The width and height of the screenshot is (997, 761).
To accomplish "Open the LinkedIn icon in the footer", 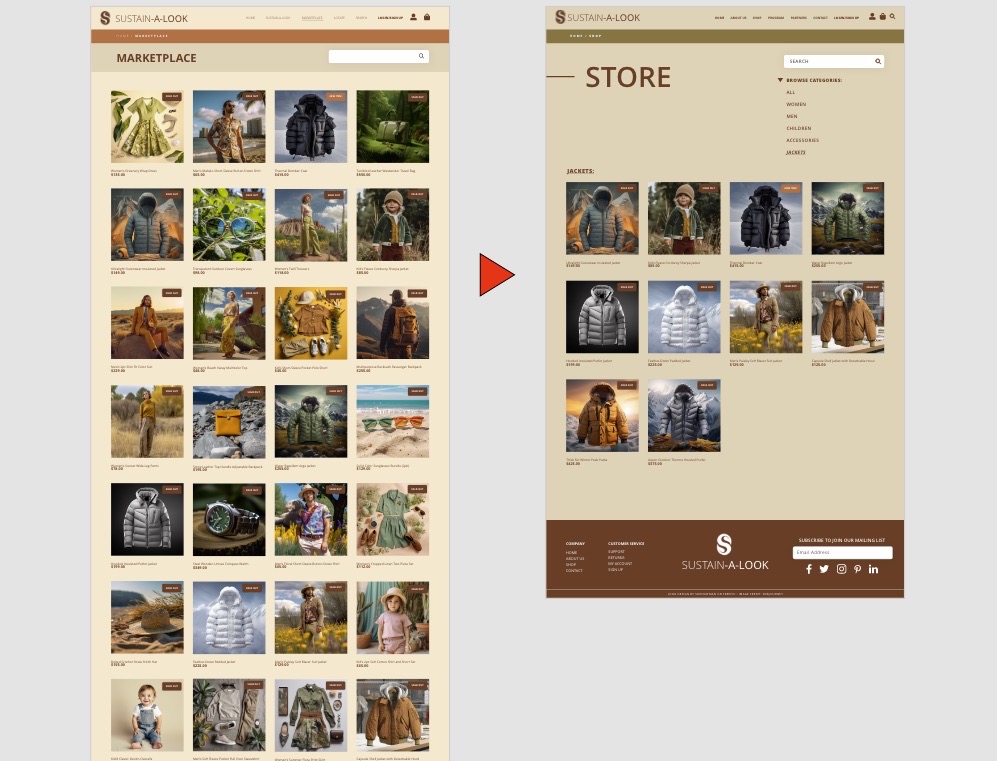I will click(x=873, y=569).
